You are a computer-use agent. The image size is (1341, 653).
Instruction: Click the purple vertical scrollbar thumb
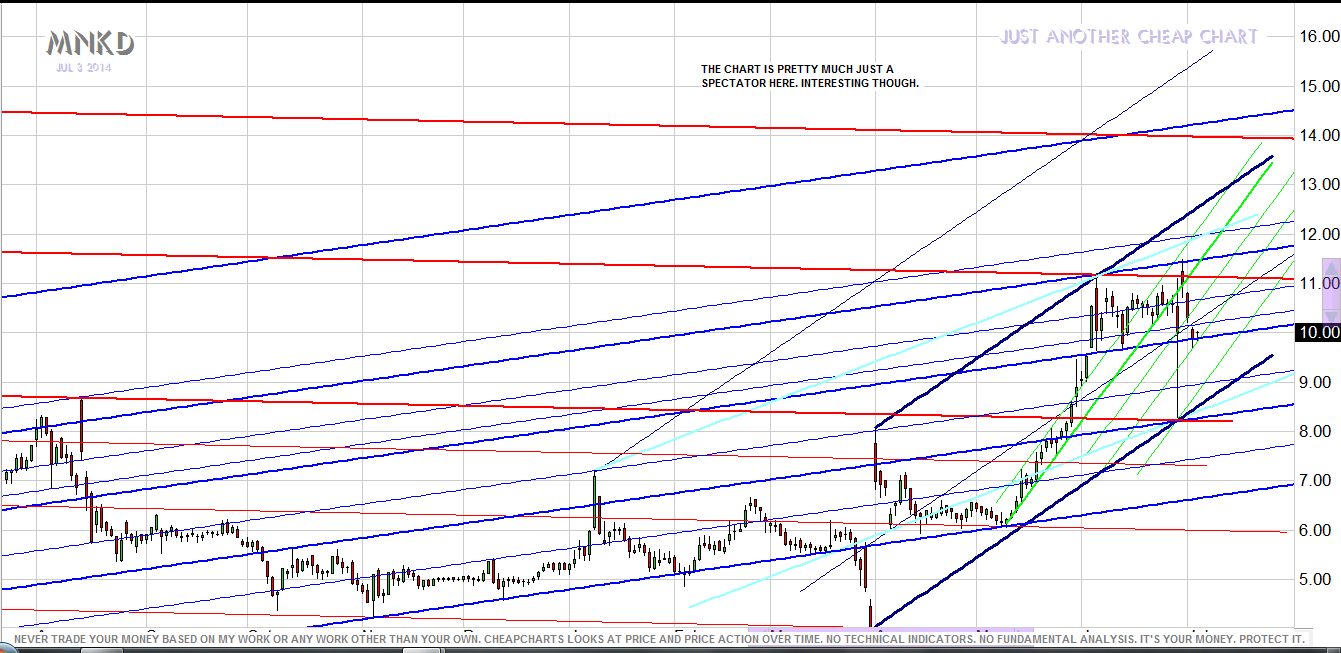point(1331,290)
